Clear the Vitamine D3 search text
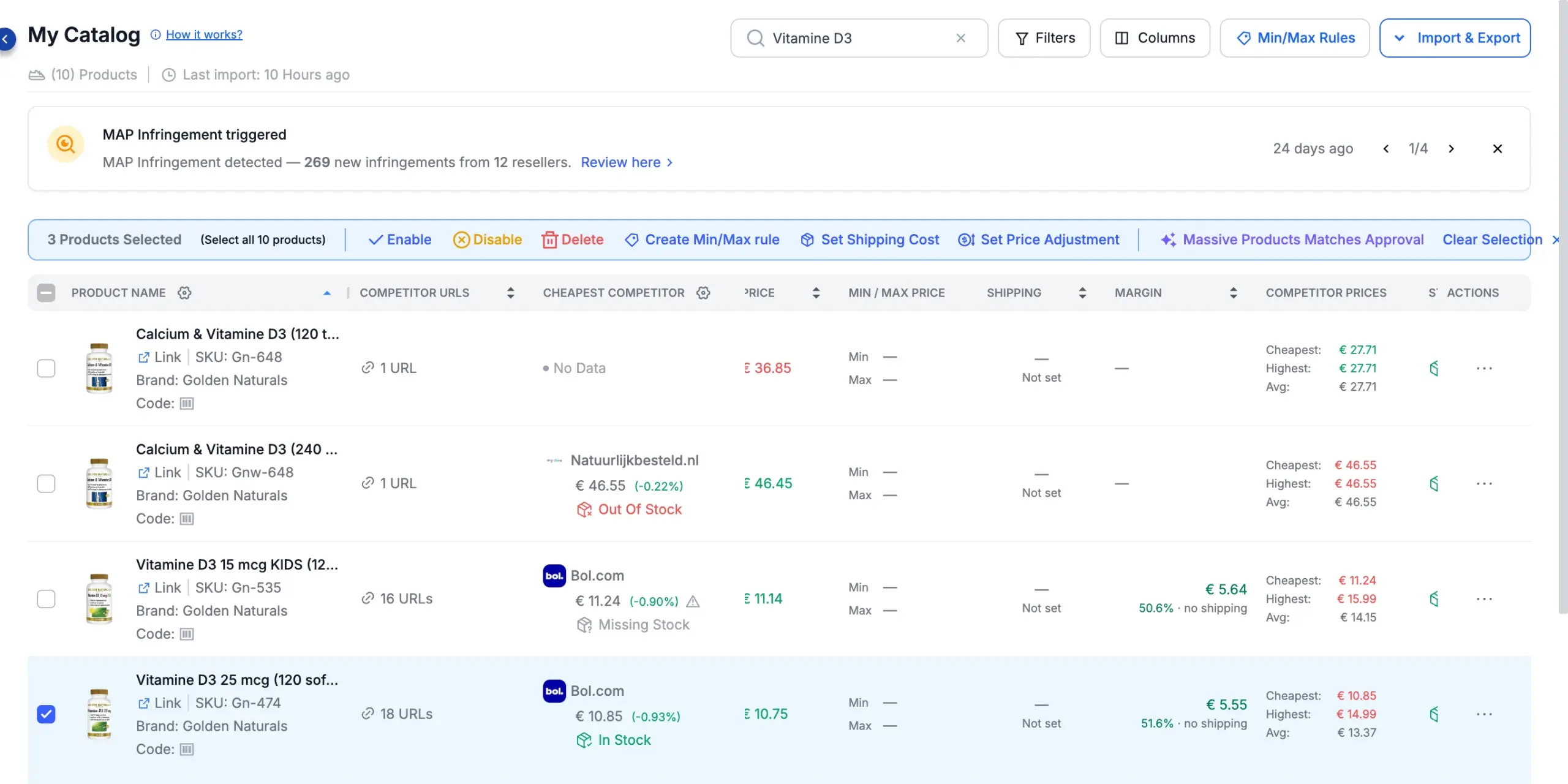1568x784 pixels. (960, 38)
